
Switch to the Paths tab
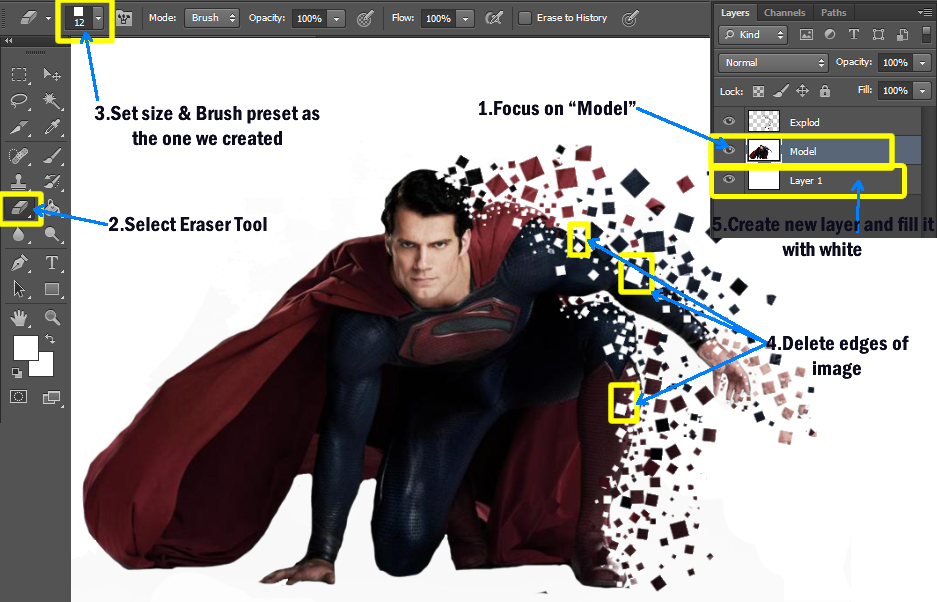[x=833, y=13]
